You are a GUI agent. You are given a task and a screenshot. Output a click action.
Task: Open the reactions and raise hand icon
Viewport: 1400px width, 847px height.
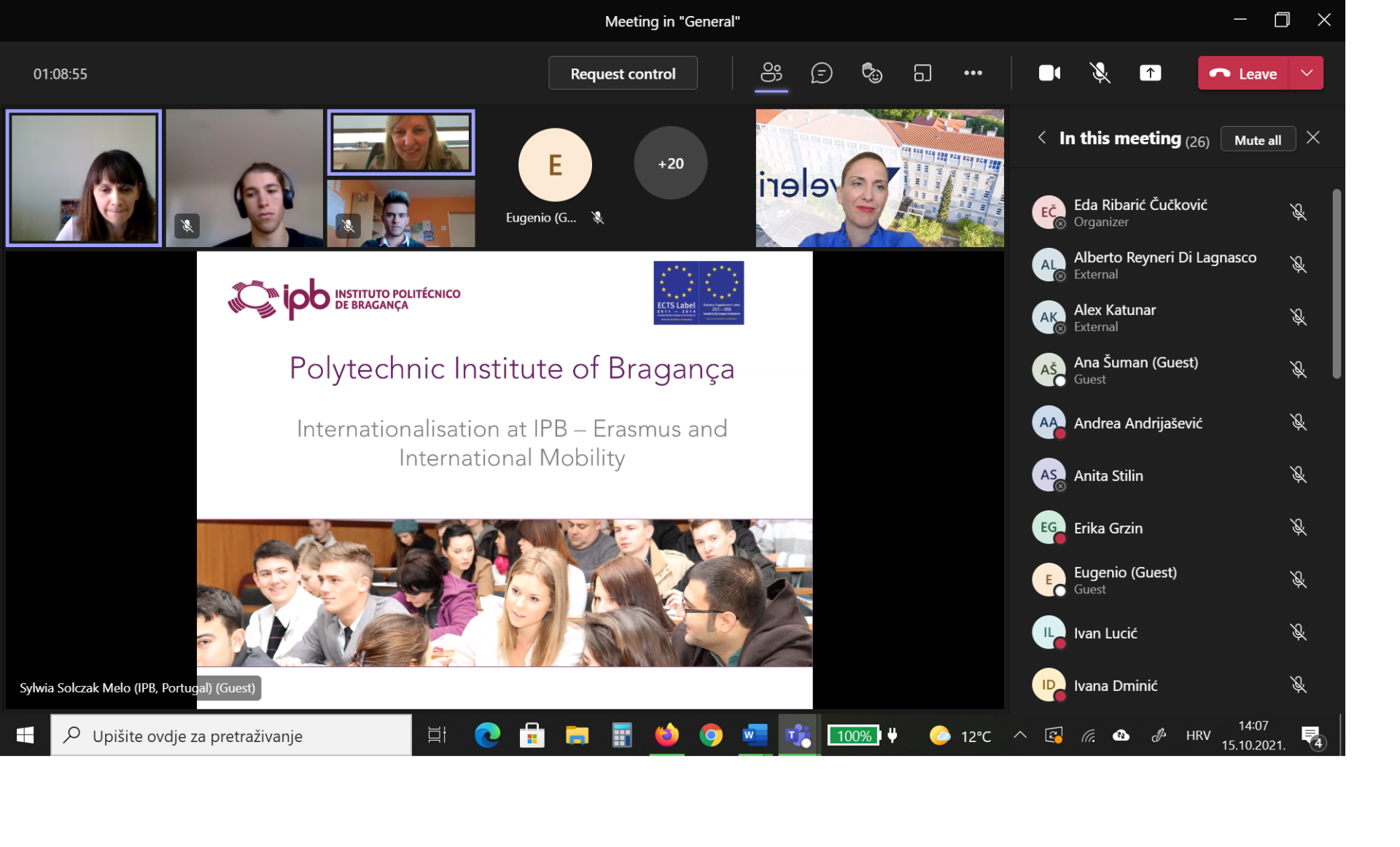pos(871,73)
